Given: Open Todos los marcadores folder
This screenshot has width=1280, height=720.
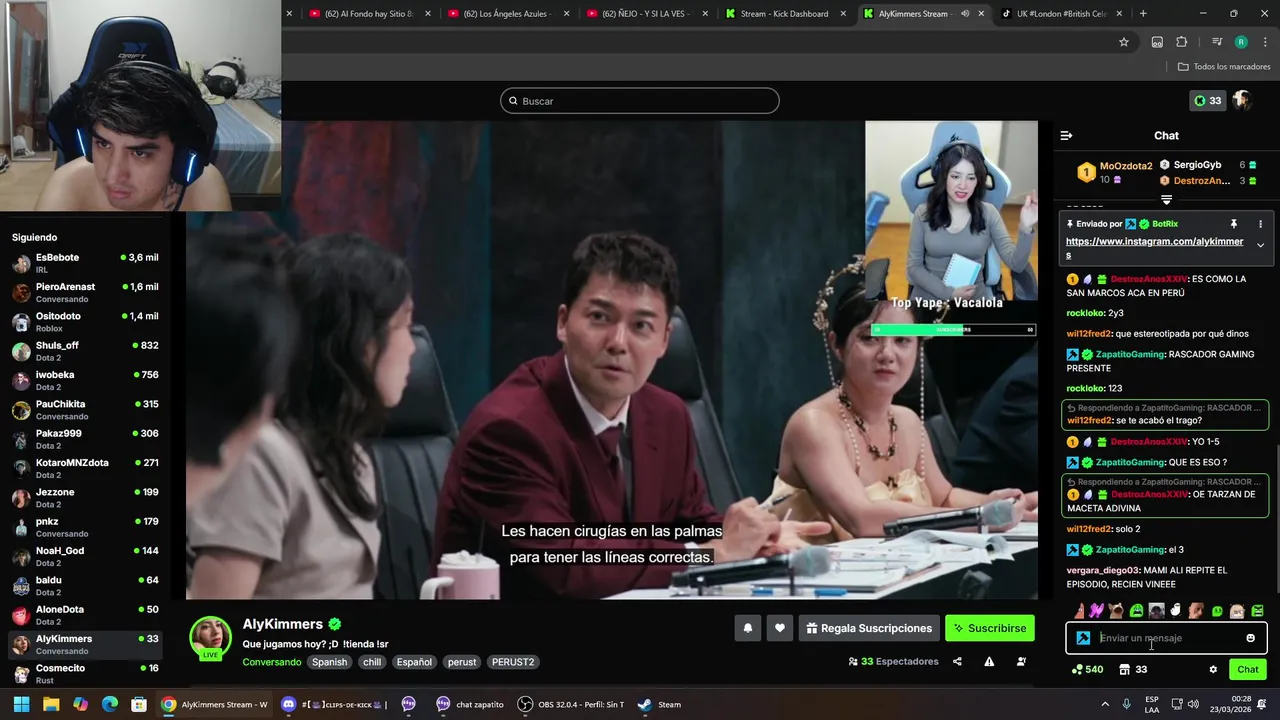Looking at the screenshot, I should (1224, 67).
